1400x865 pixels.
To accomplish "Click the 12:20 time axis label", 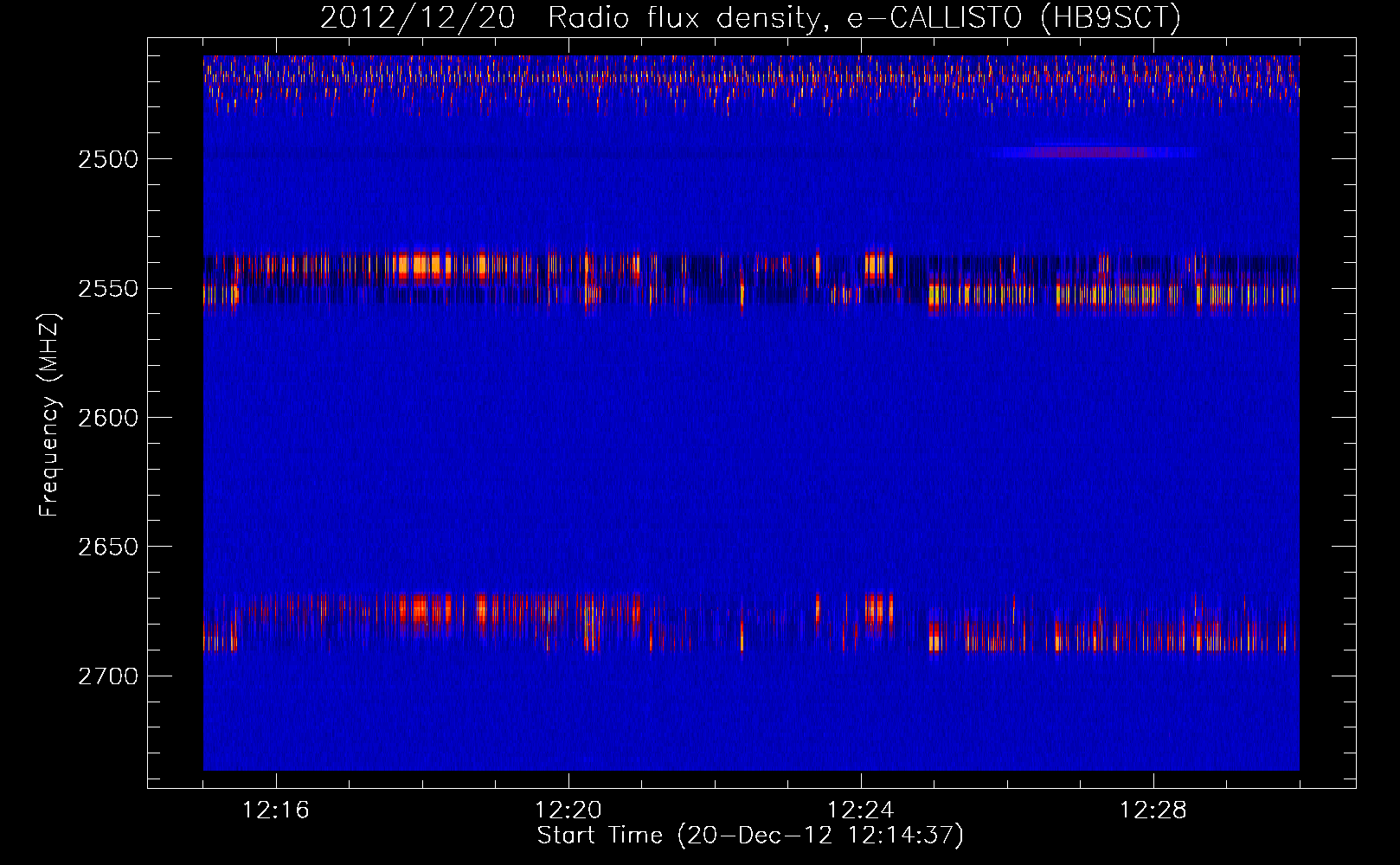I will point(568,811).
